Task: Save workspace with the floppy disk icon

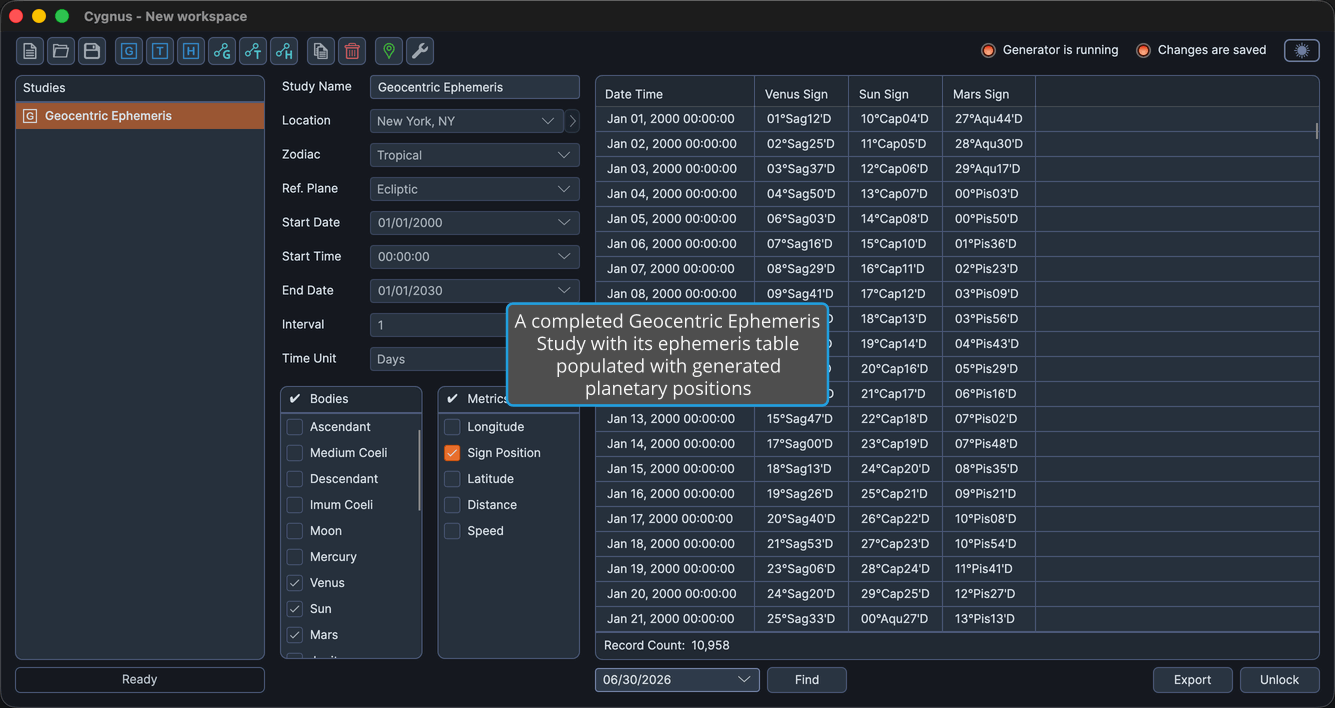Action: point(92,51)
